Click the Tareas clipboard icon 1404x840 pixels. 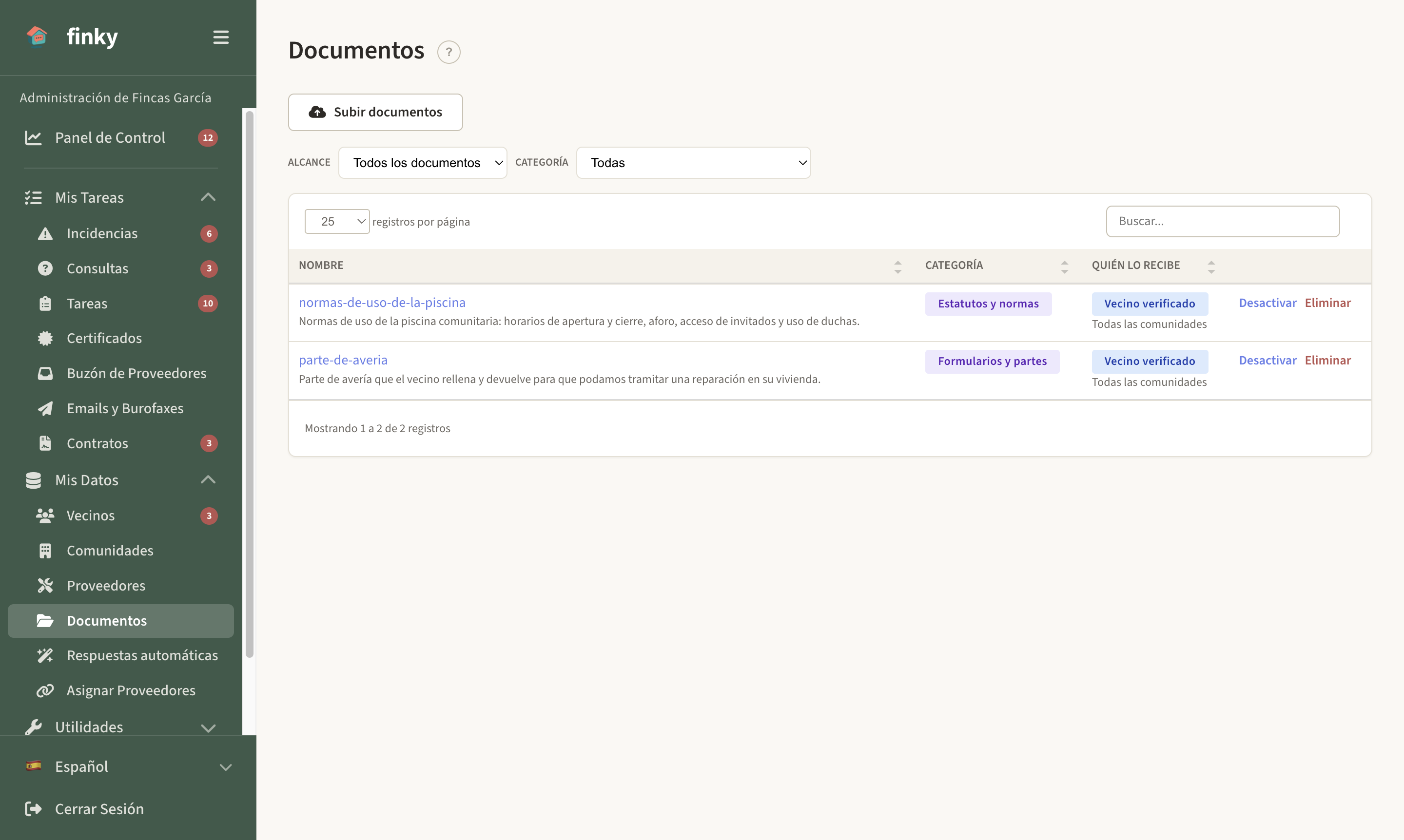click(x=45, y=304)
